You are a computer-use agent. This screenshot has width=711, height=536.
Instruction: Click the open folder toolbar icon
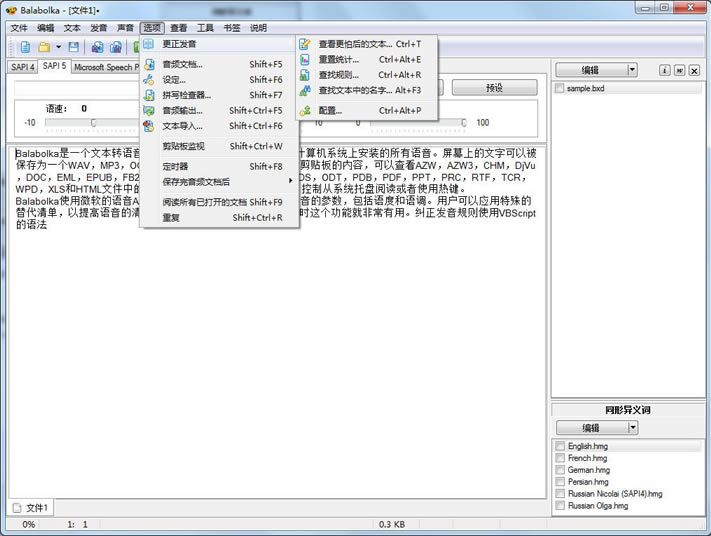click(x=44, y=47)
